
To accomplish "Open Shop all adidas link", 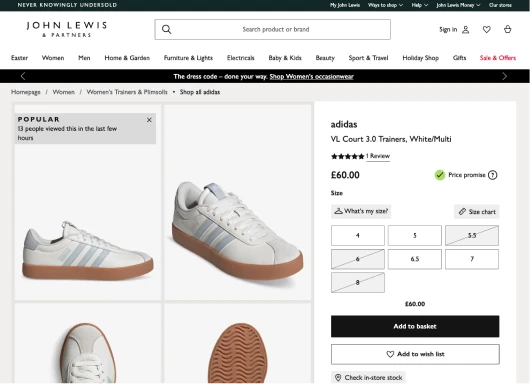I will pyautogui.click(x=200, y=92).
